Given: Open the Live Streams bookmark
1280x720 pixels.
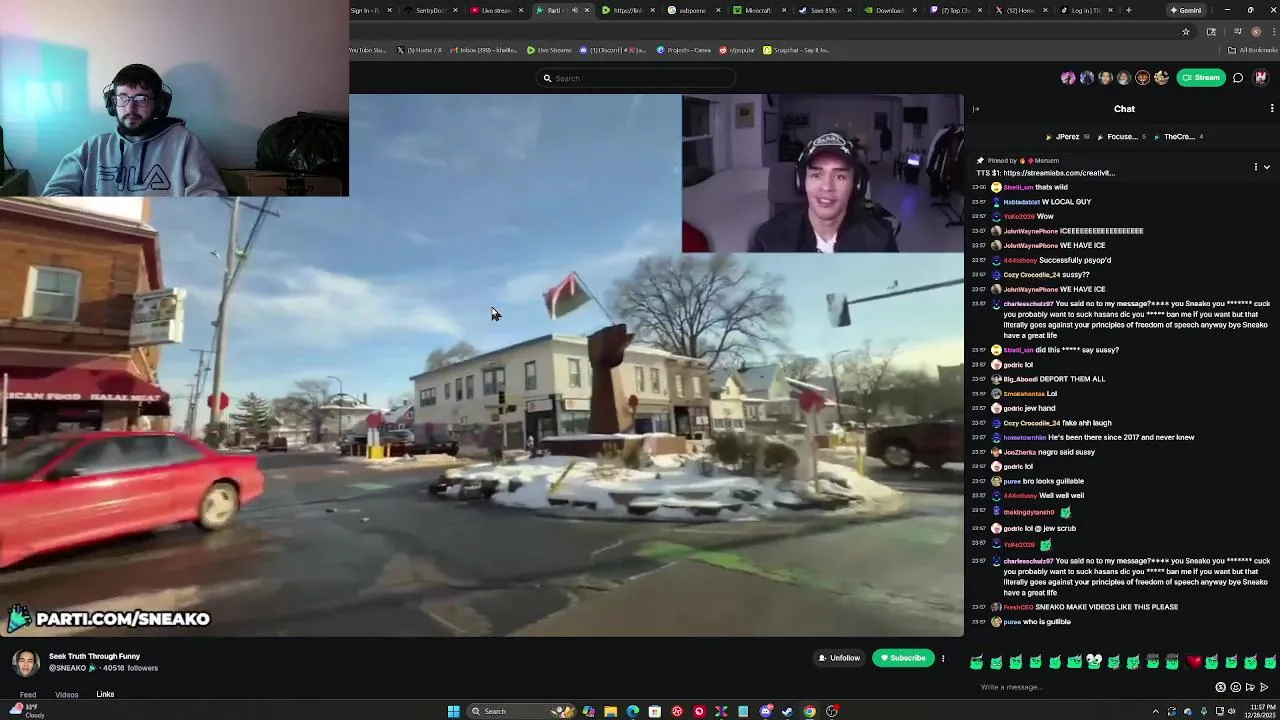Looking at the screenshot, I should coord(550,50).
